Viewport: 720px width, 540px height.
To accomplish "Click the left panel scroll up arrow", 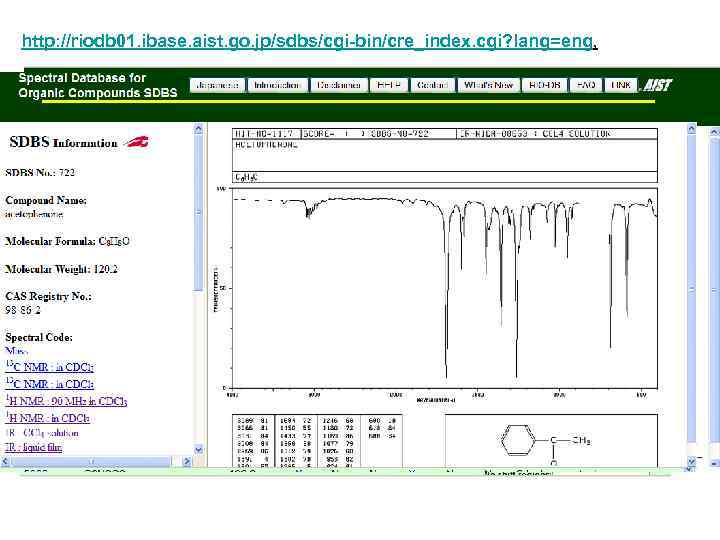I will point(198,129).
